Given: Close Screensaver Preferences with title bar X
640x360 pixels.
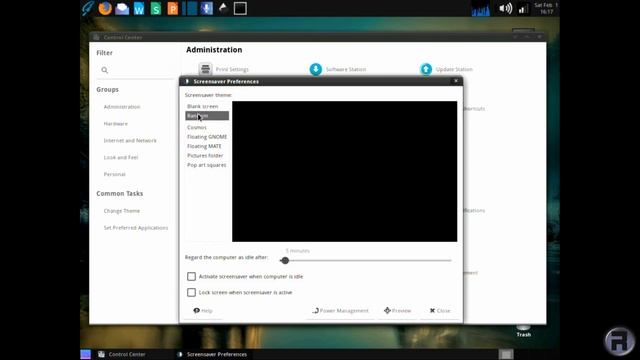Looking at the screenshot, I should click(456, 81).
